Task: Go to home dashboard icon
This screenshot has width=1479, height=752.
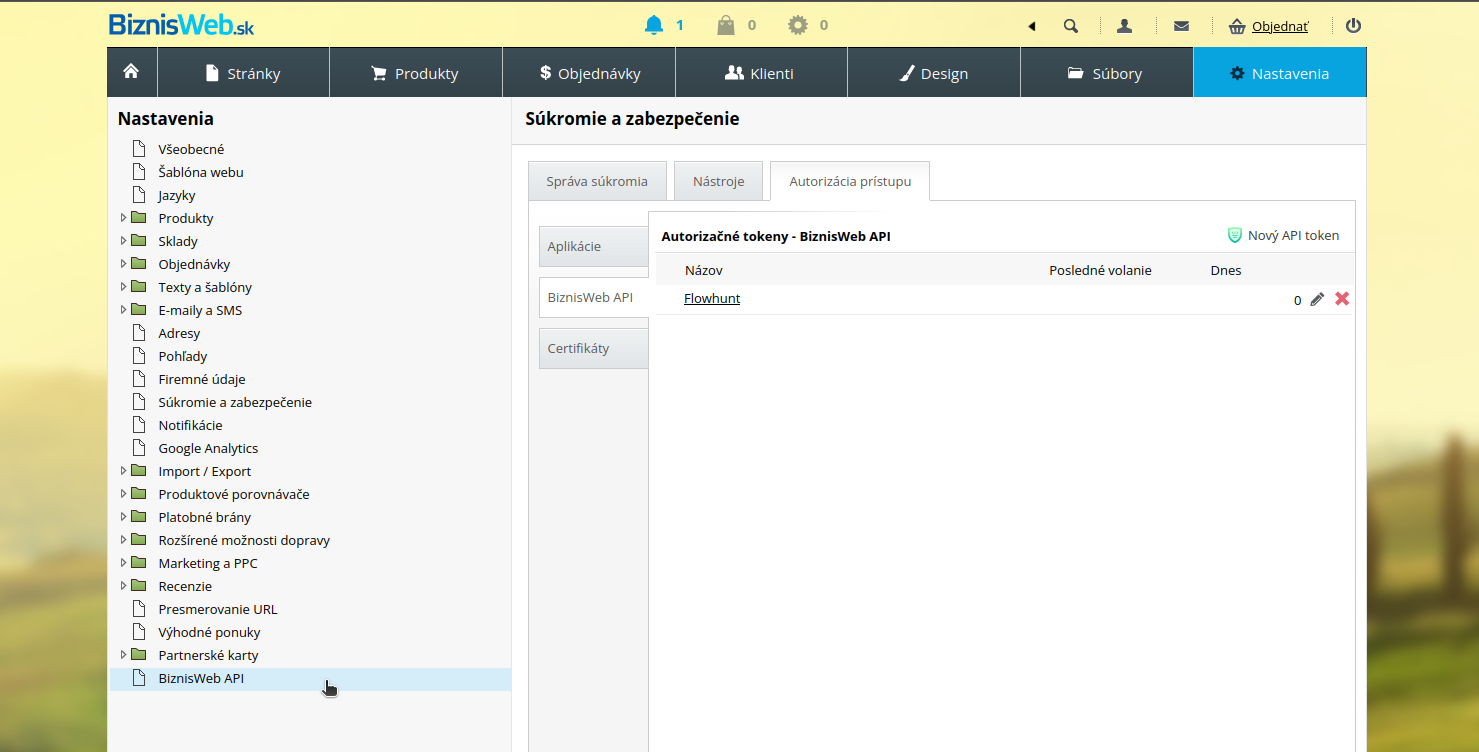Action: pos(131,72)
